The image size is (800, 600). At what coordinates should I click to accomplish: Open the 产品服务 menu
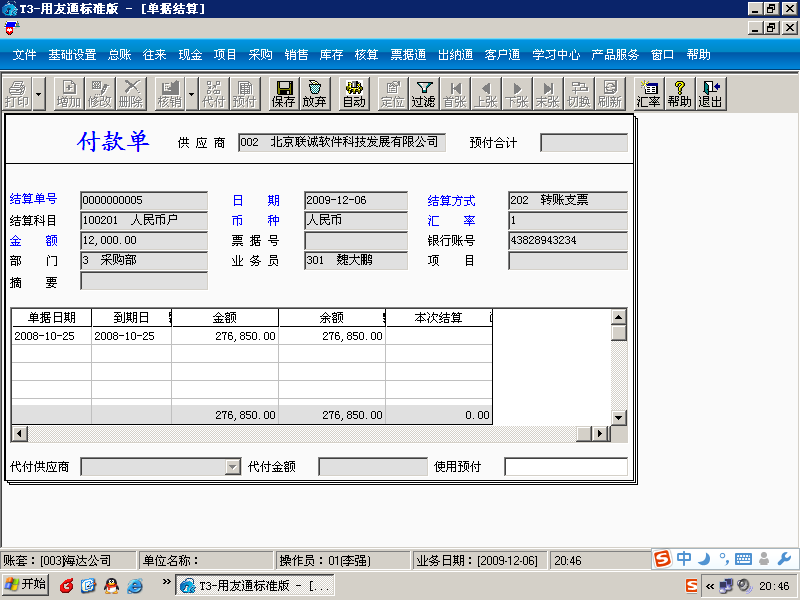click(x=615, y=55)
